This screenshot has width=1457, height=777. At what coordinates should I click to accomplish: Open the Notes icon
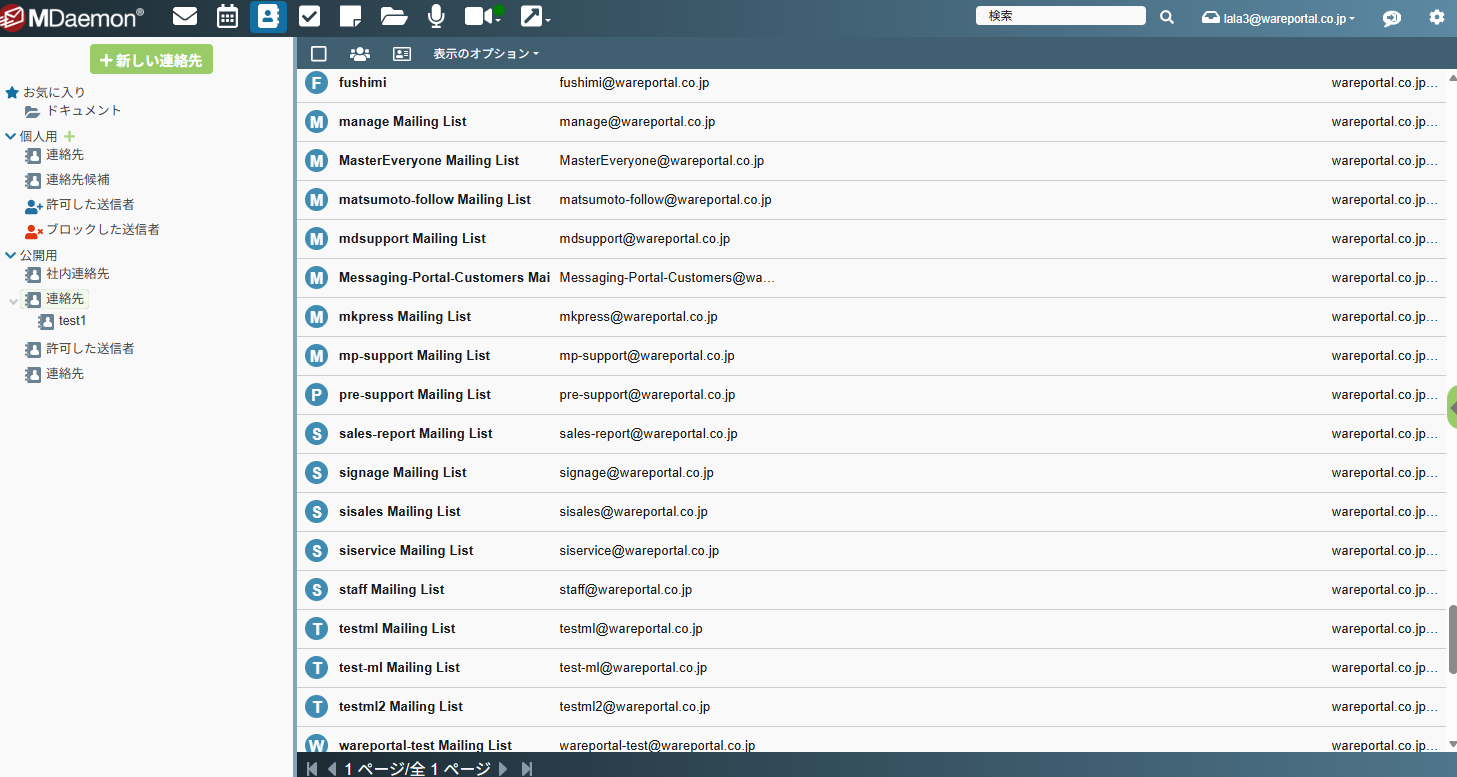351,16
